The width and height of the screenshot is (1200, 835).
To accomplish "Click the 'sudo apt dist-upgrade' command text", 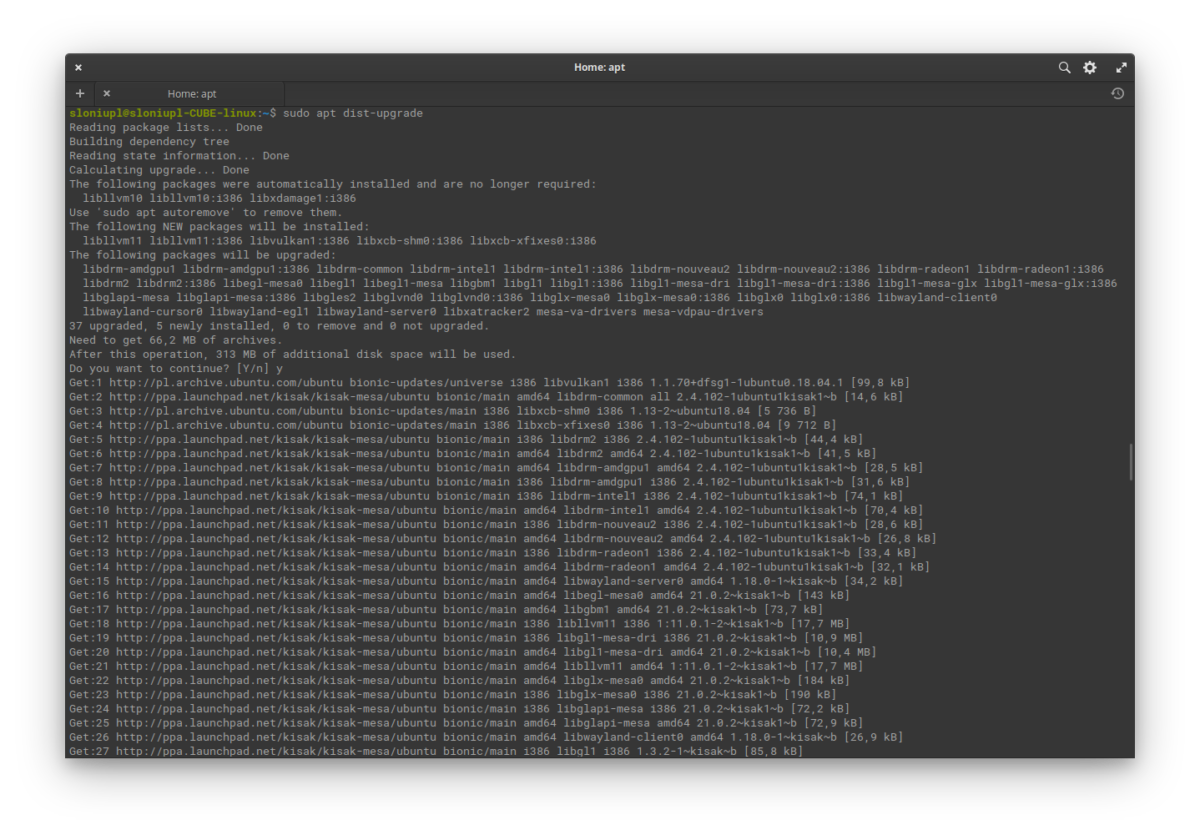I will point(353,114).
